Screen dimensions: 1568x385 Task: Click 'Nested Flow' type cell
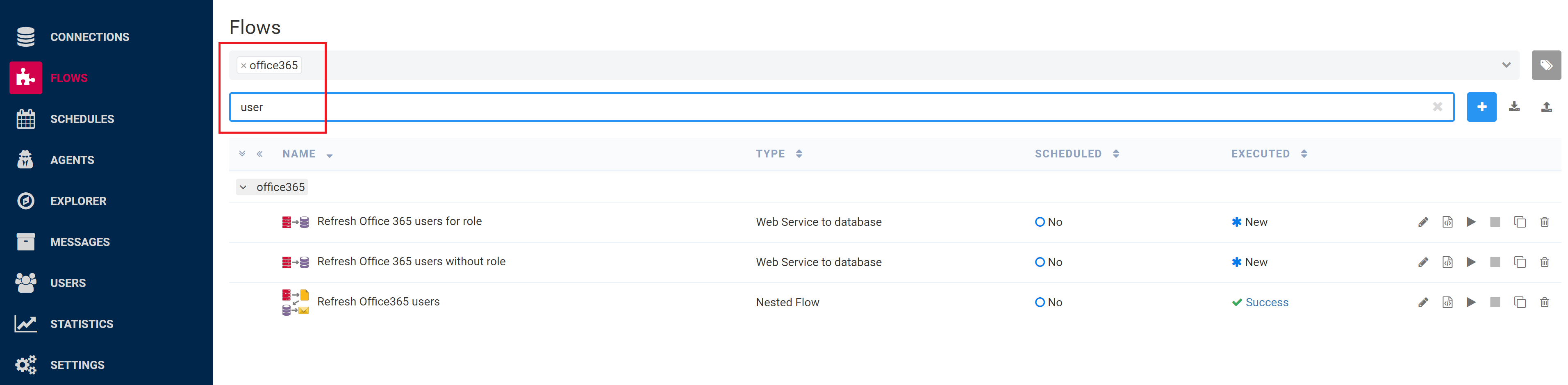pyautogui.click(x=787, y=303)
